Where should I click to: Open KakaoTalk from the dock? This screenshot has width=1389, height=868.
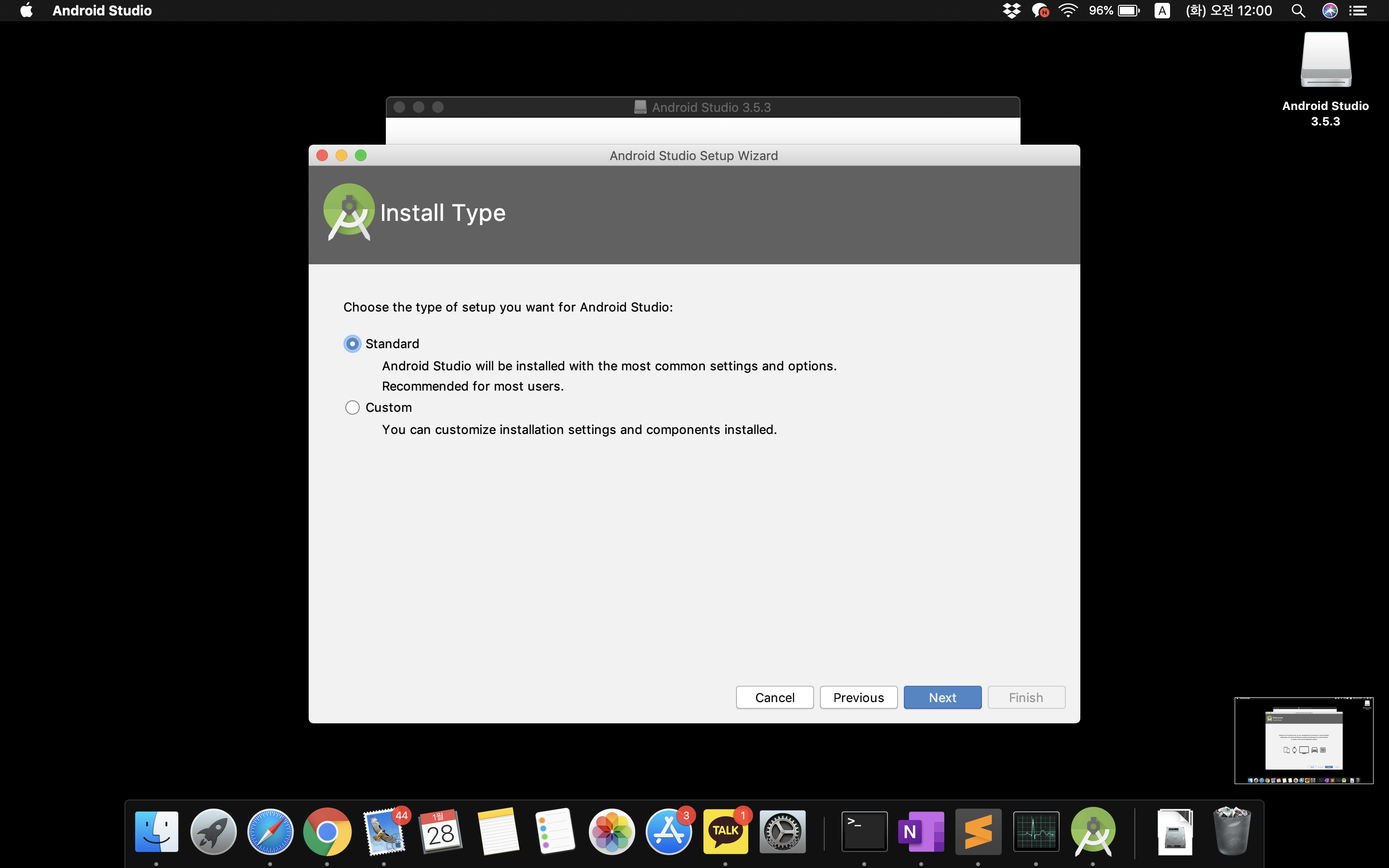725,831
